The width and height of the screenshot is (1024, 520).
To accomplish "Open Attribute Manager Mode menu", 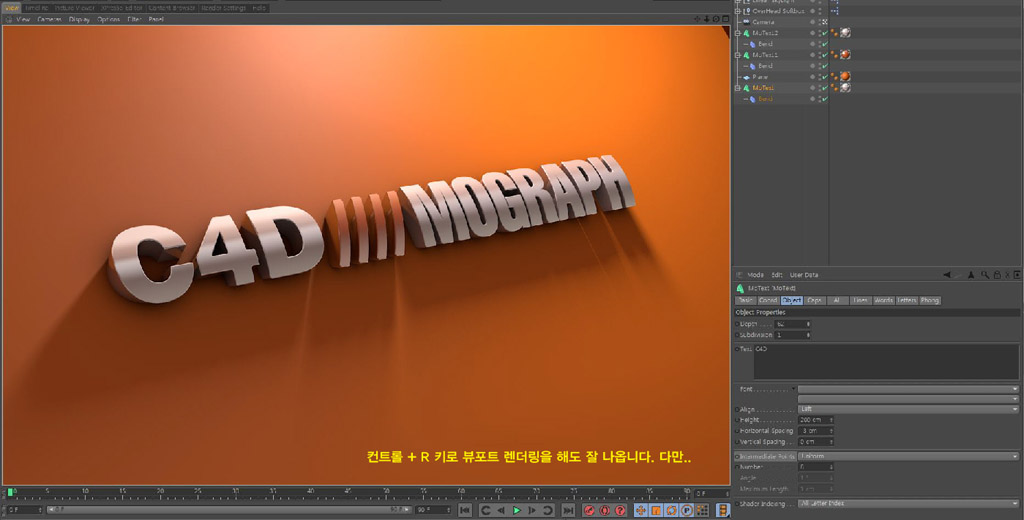I will tap(755, 275).
